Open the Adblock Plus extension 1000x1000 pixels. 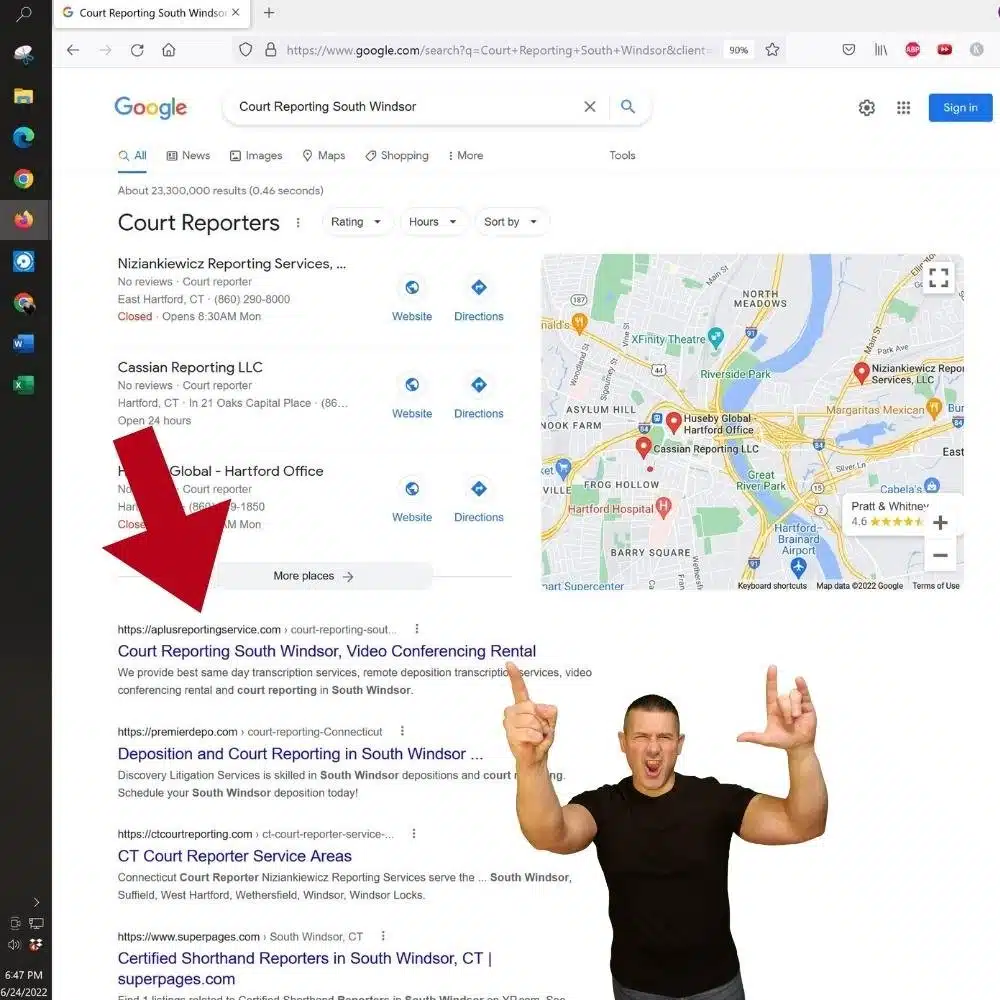coord(913,50)
